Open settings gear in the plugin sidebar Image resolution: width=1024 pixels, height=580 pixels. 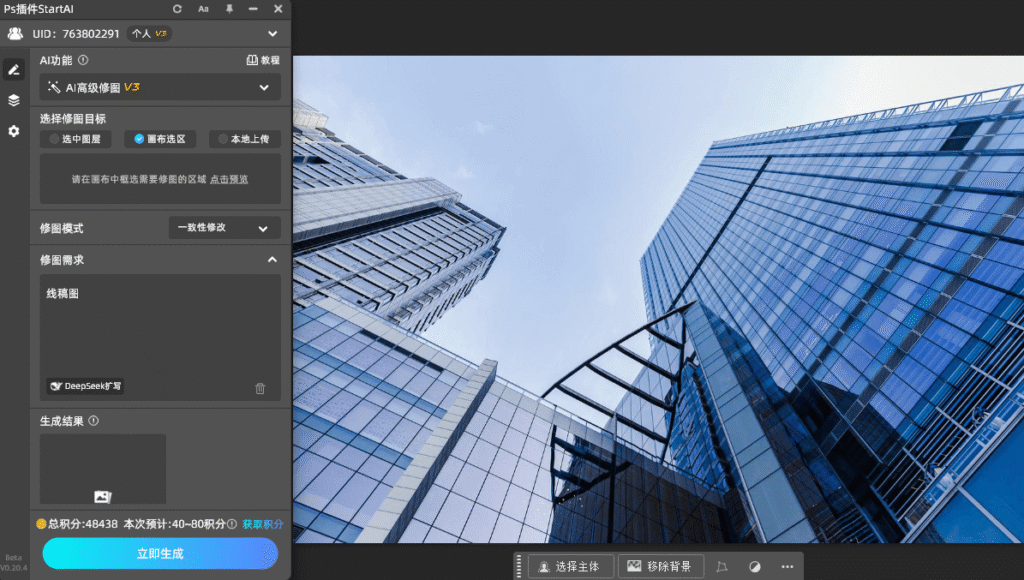tap(14, 131)
